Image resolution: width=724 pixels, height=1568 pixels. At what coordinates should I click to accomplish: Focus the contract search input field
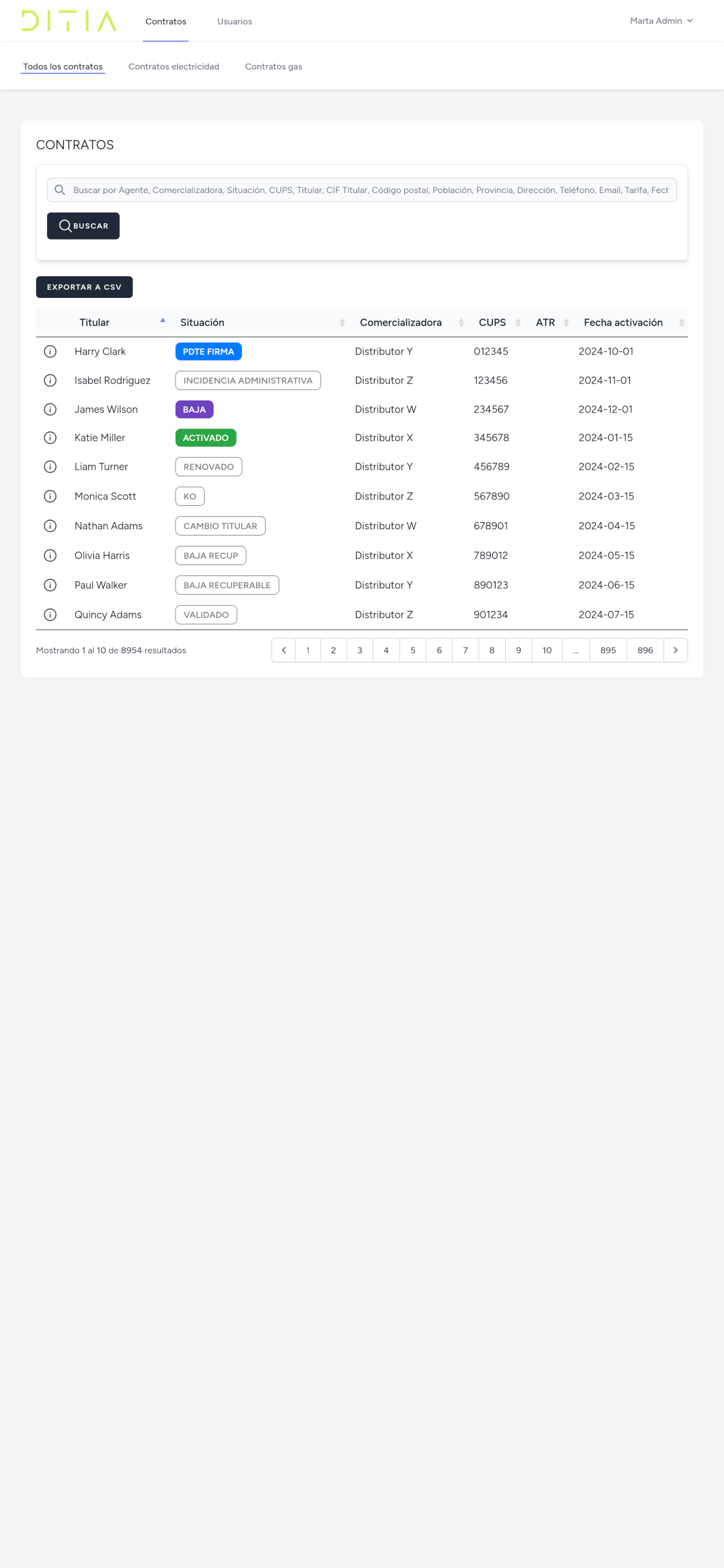370,190
